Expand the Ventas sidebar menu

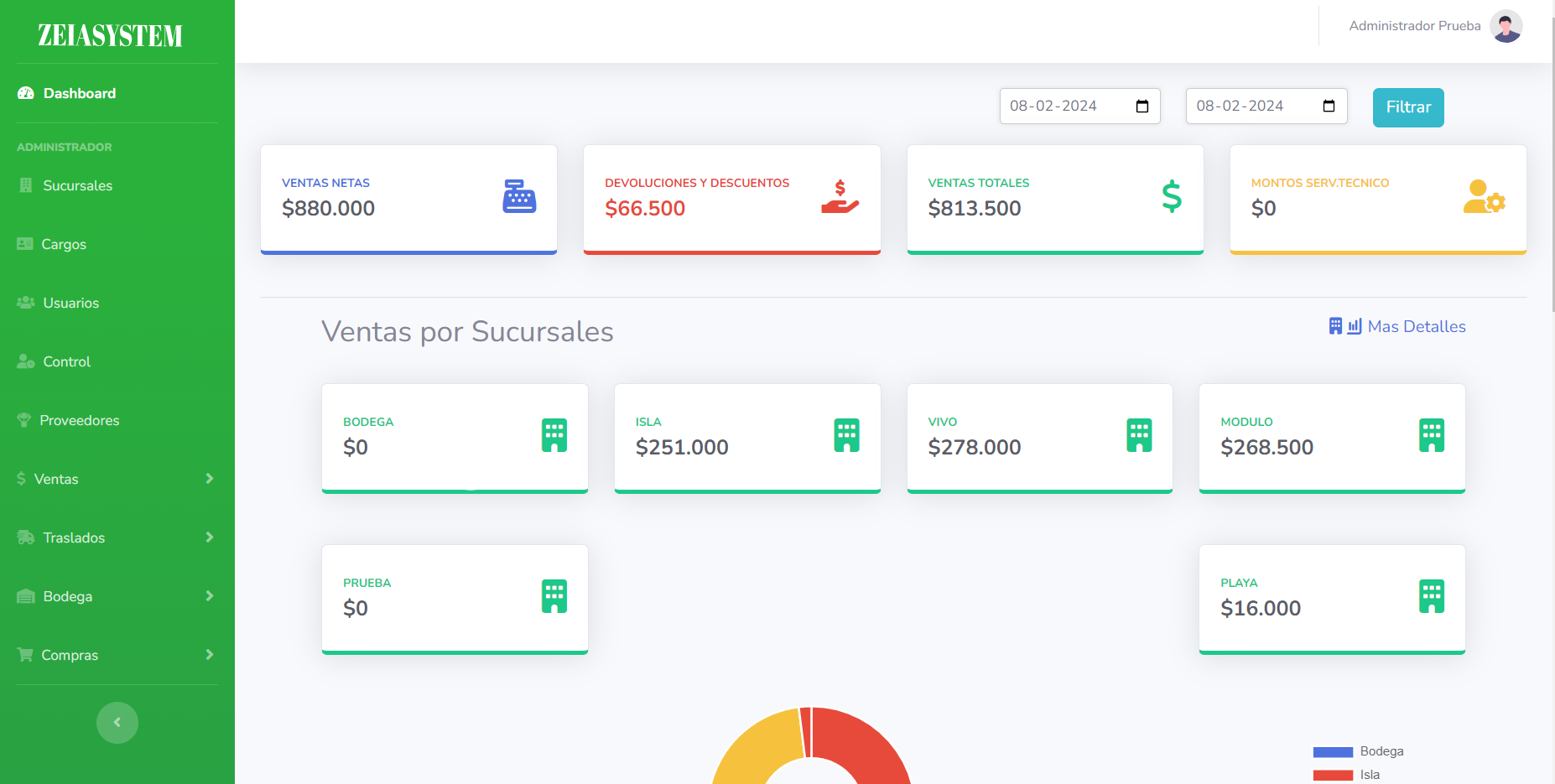pyautogui.click(x=117, y=479)
